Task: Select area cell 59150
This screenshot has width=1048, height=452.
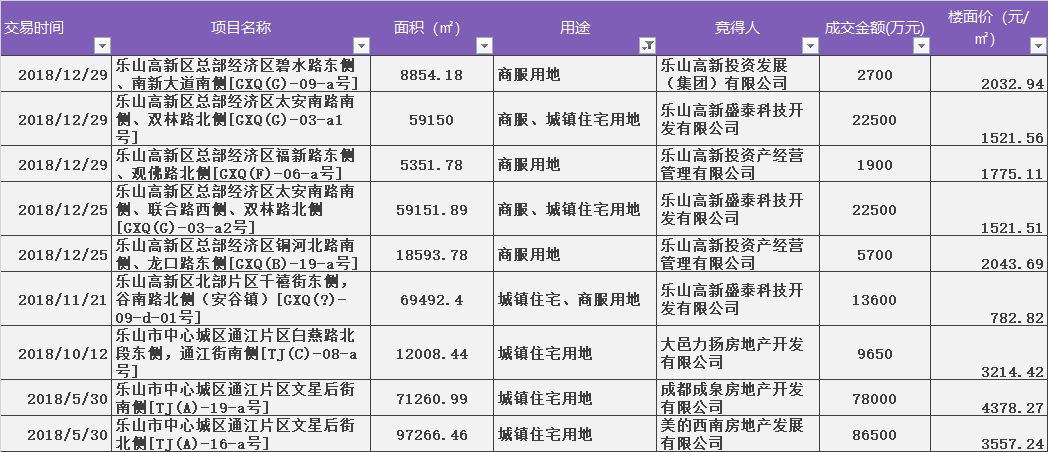Action: tap(432, 120)
